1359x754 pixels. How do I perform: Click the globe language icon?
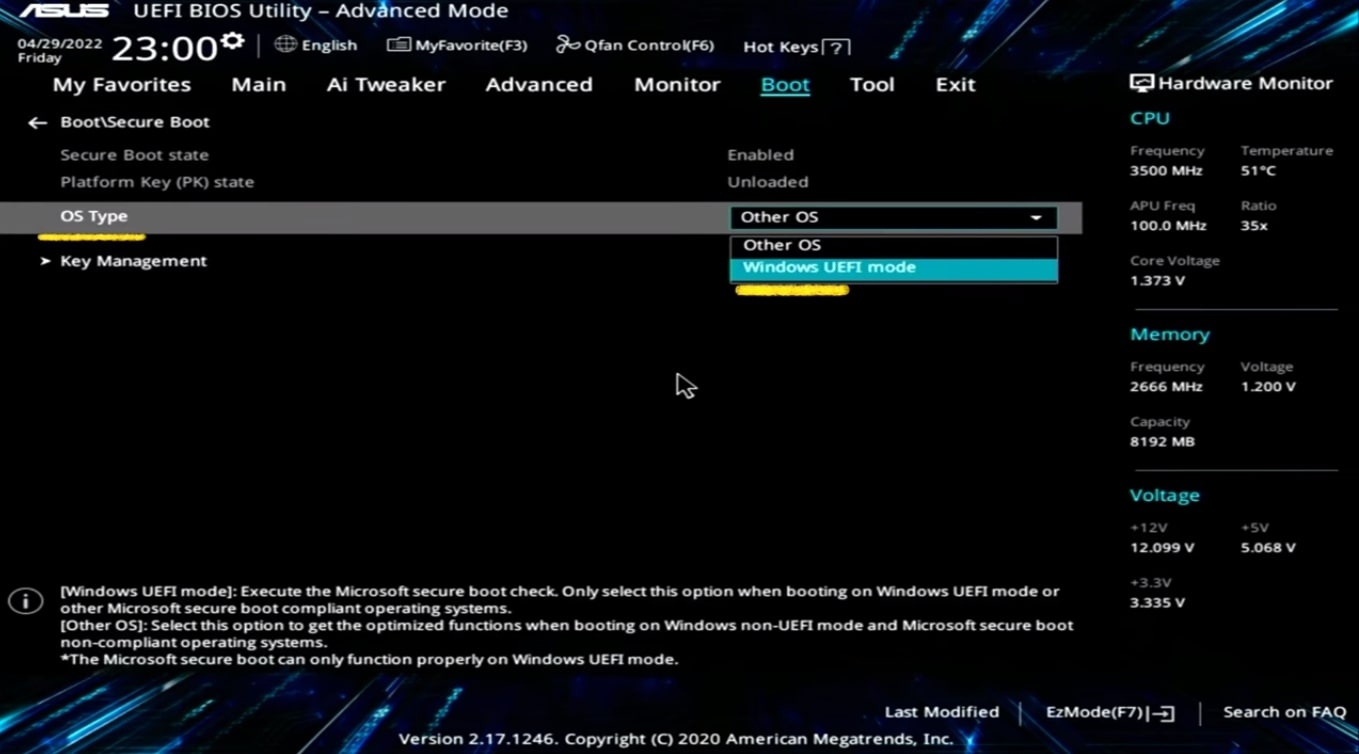pyautogui.click(x=285, y=44)
